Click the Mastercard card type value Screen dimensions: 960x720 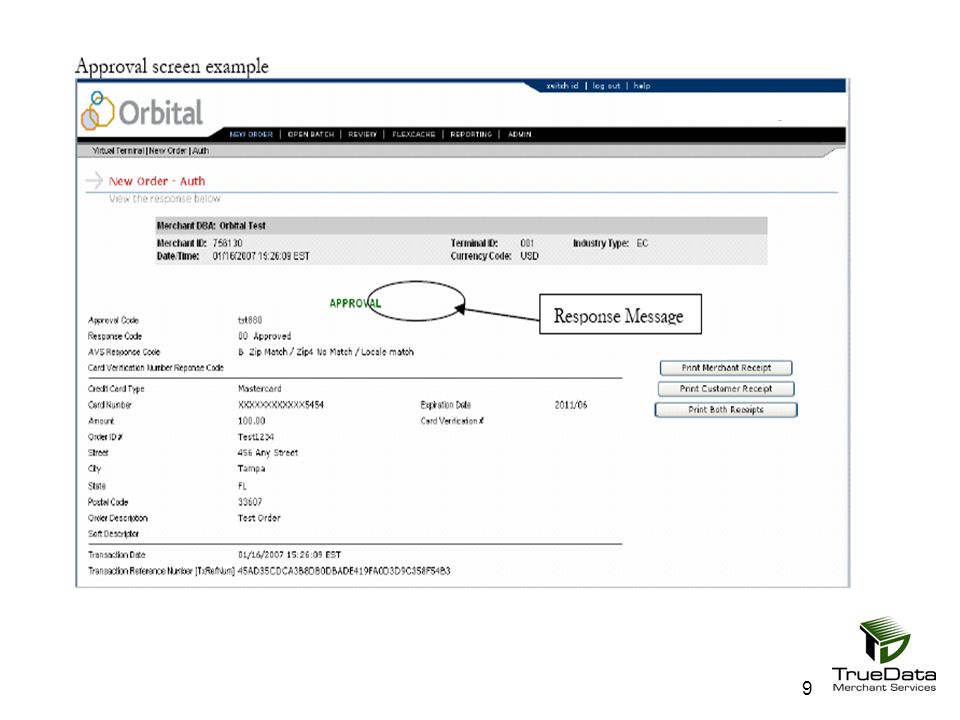coord(260,389)
